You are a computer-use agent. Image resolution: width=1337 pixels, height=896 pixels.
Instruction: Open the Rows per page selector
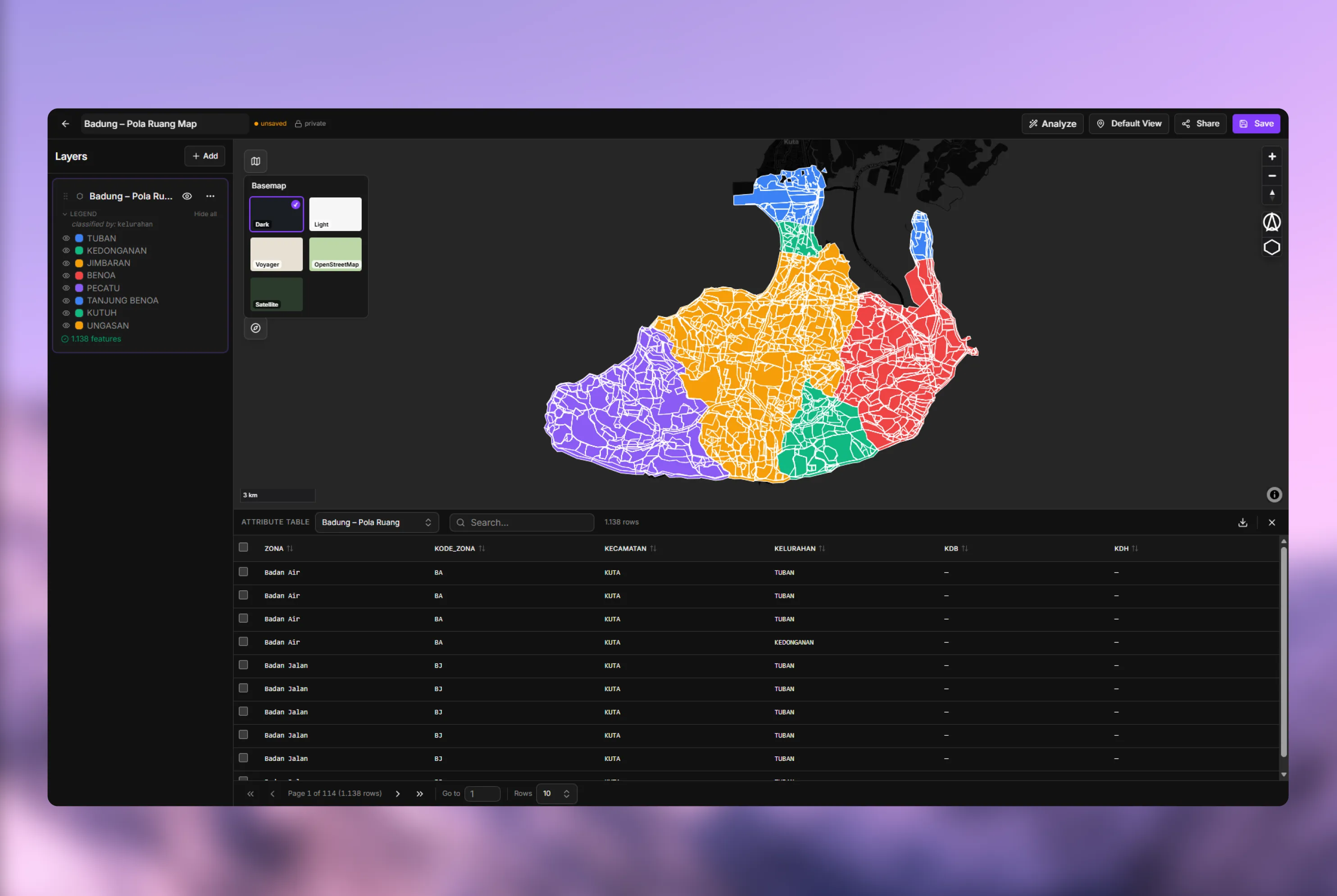556,794
